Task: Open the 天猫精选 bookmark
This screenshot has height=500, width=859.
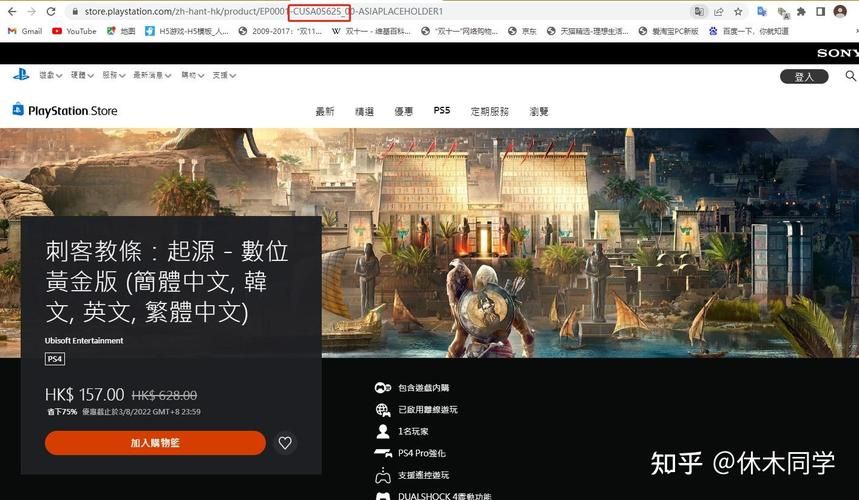Action: click(x=587, y=31)
